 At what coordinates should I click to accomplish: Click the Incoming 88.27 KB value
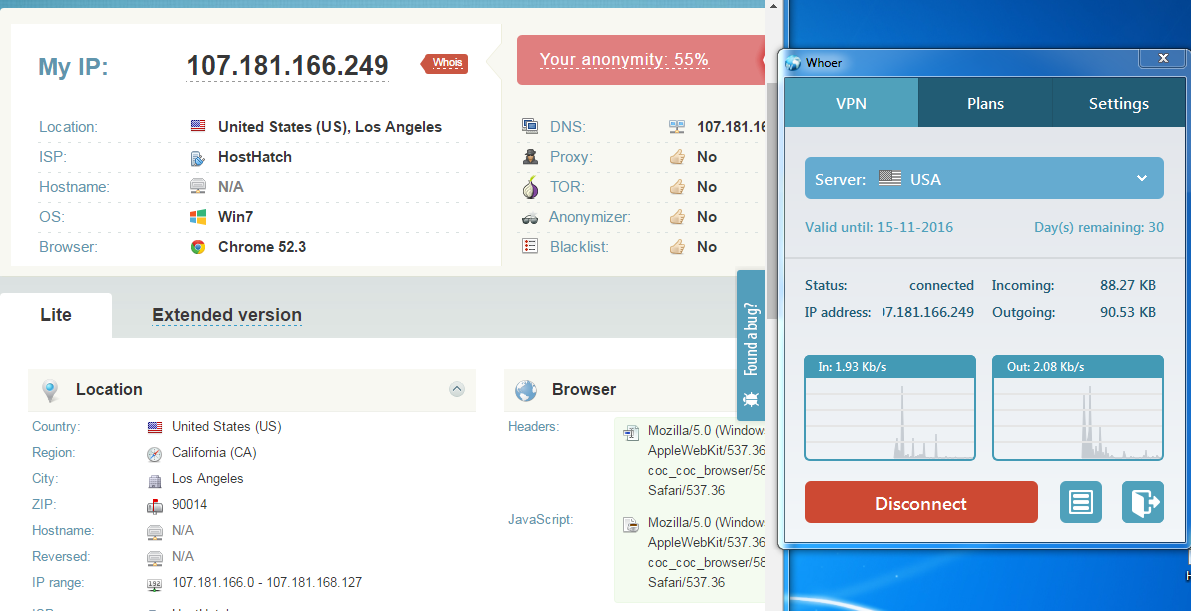(1128, 286)
